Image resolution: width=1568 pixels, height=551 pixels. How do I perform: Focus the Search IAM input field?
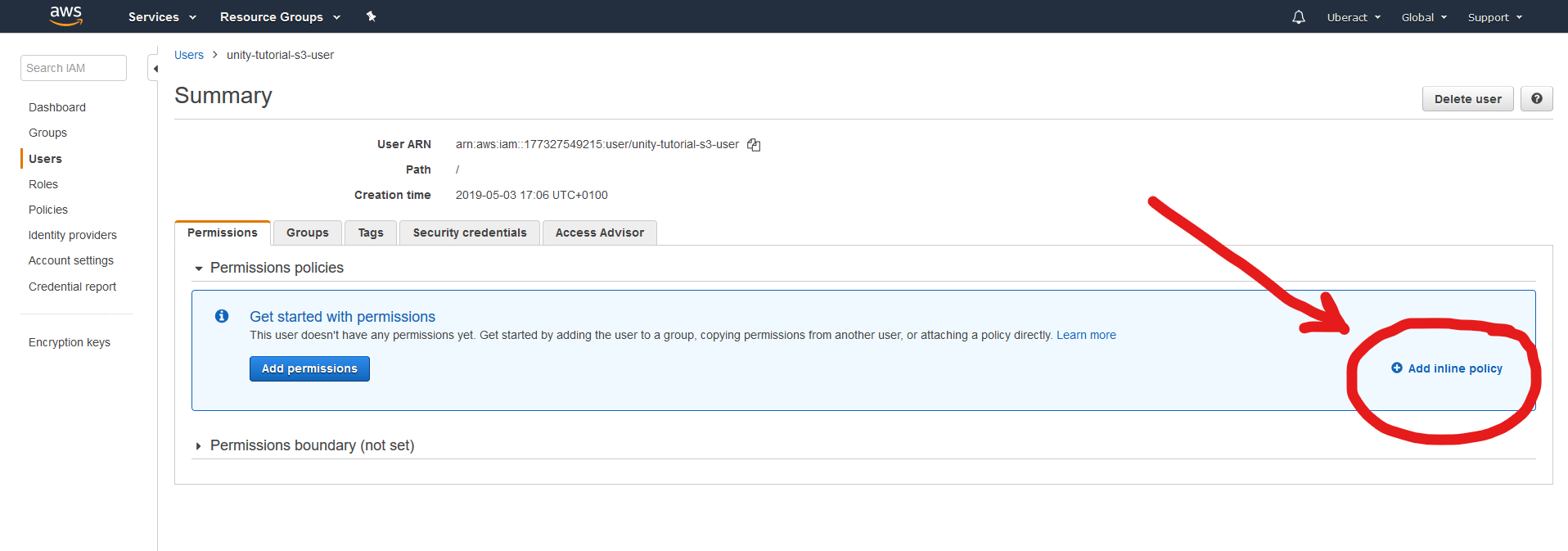click(x=74, y=68)
